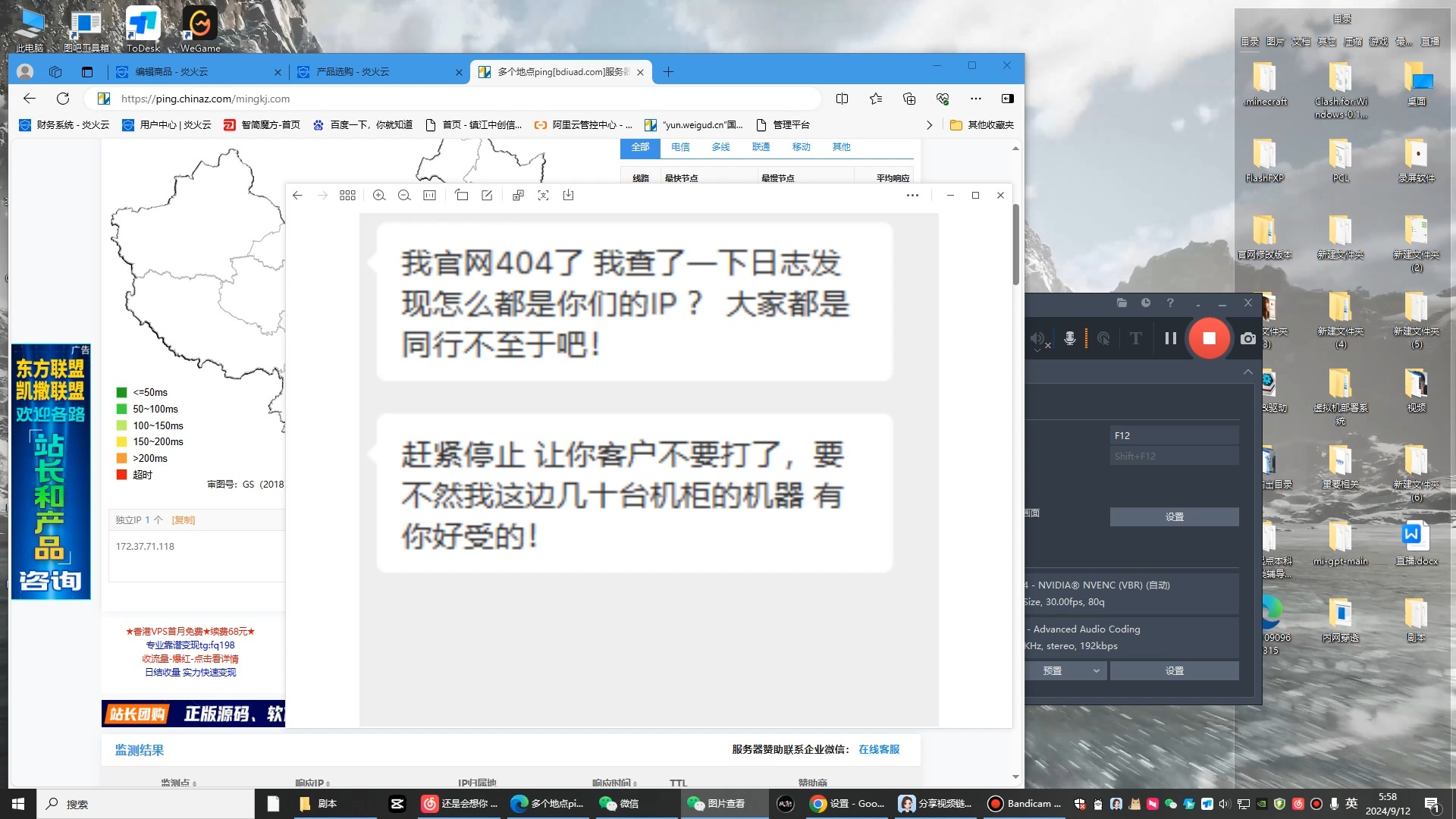Open the 直播.docx desktop file
This screenshot has width=1456, height=819.
(x=1416, y=544)
